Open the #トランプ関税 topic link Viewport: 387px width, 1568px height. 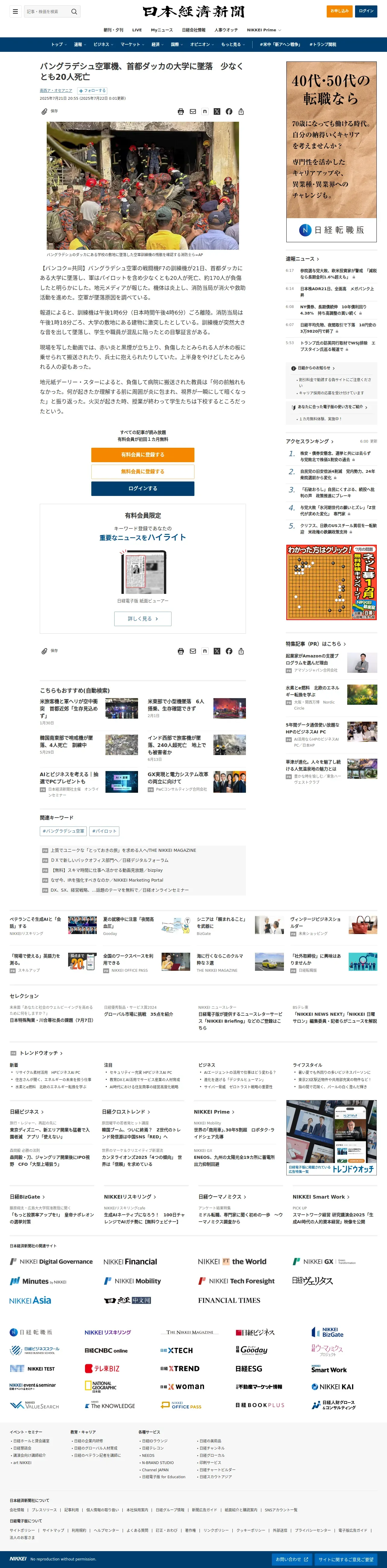(x=322, y=44)
